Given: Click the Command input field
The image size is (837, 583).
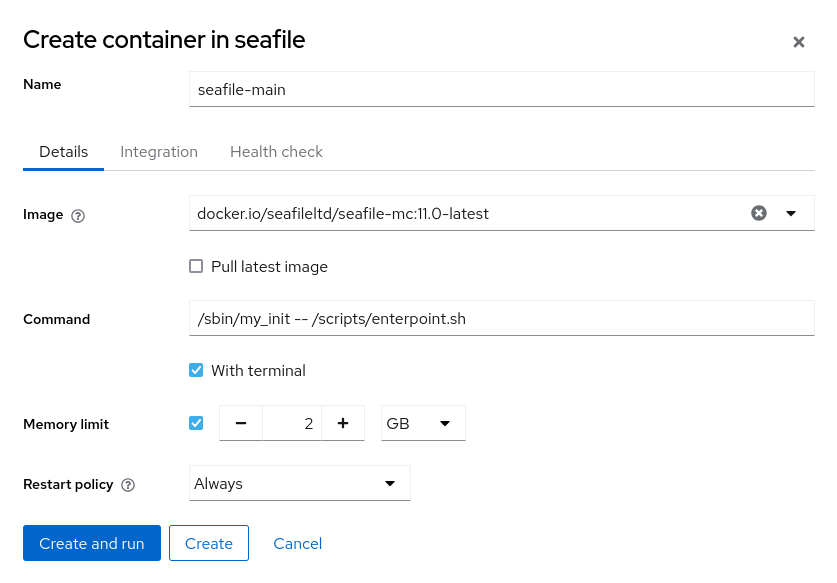Looking at the screenshot, I should coord(501,319).
